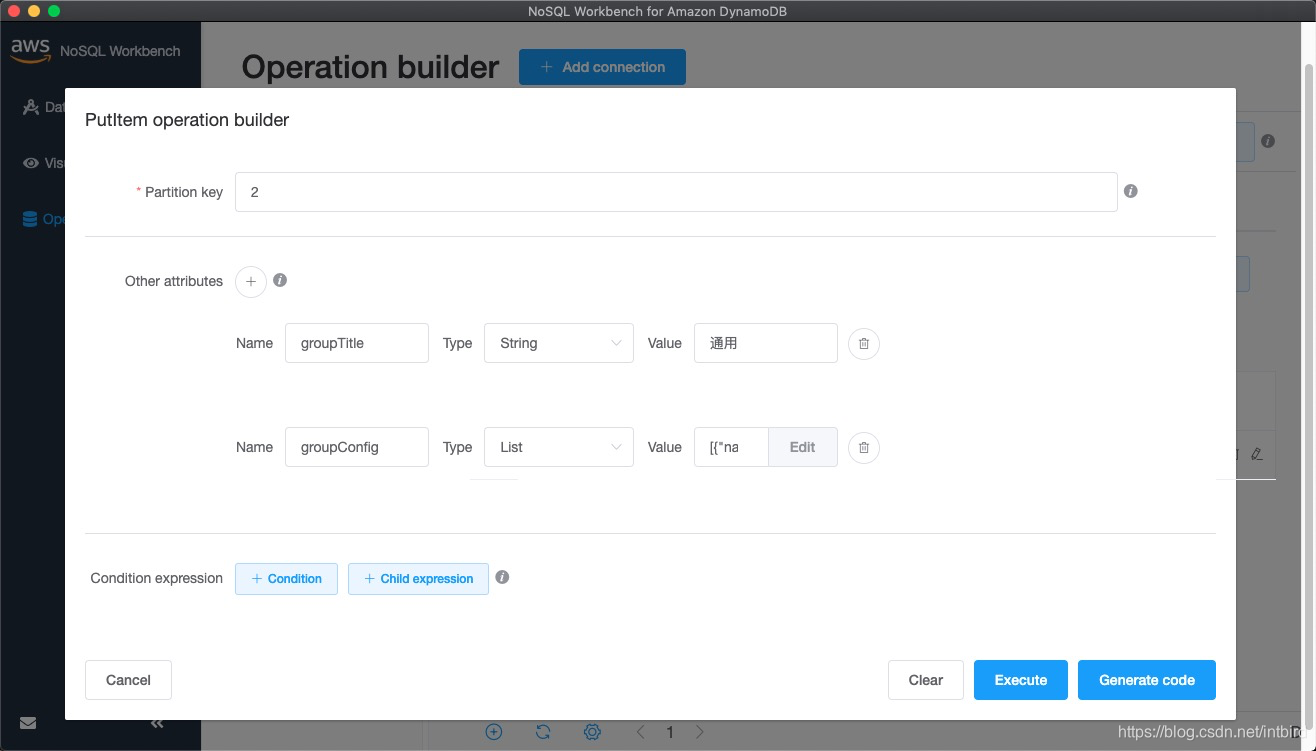Click the Value field containing 通用
Viewport: 1316px width, 751px height.
tap(766, 343)
